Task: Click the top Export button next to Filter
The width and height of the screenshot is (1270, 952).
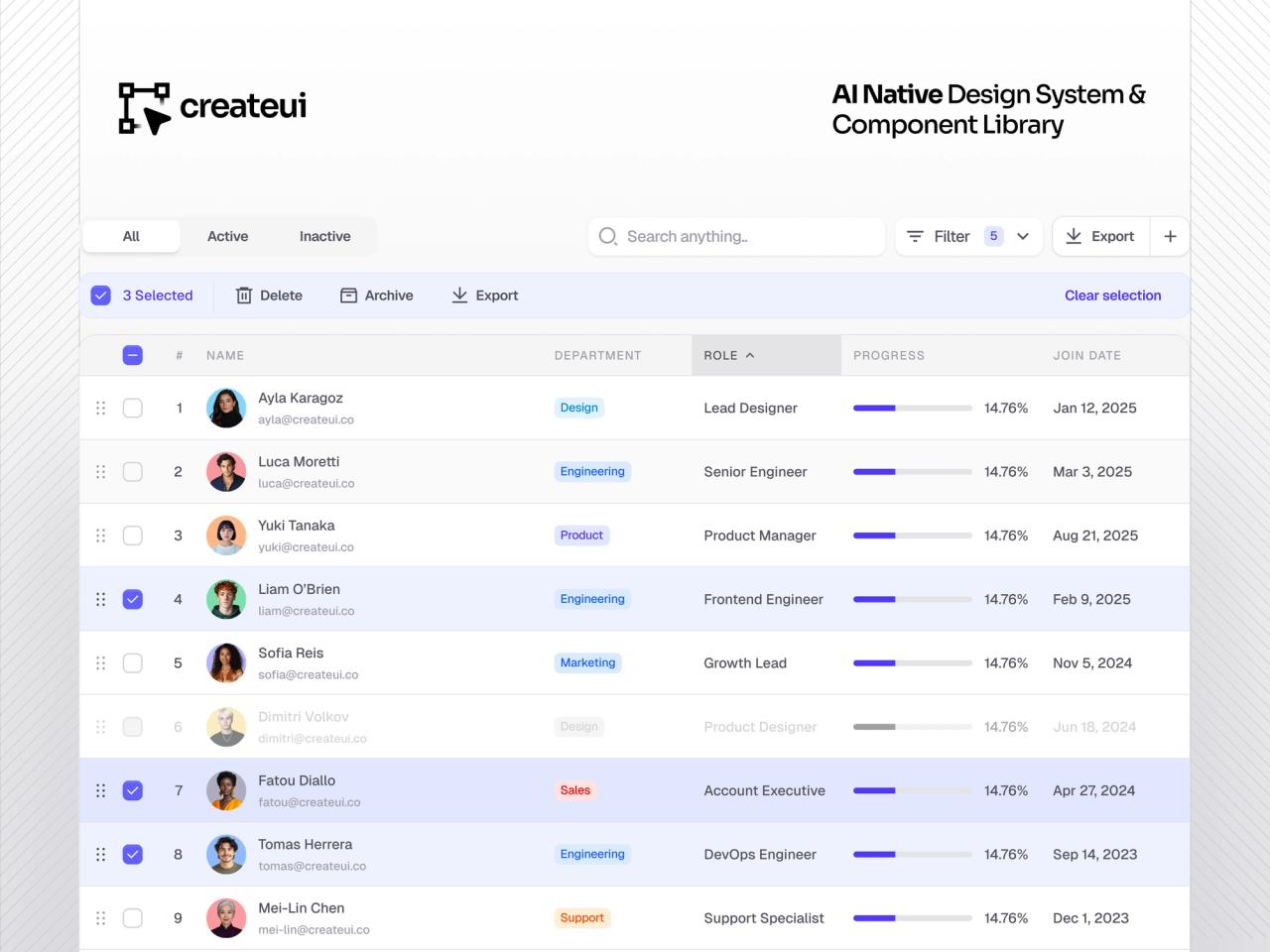Action: coord(1100,236)
